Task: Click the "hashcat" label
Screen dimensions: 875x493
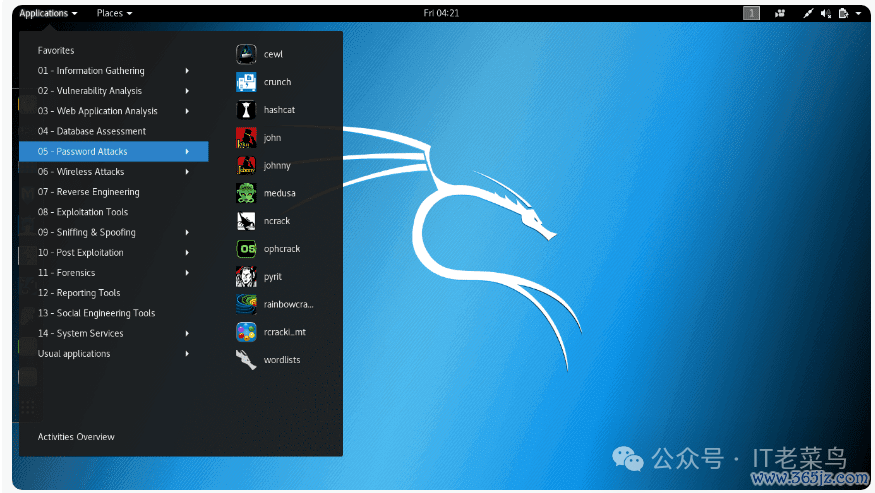Action: tap(279, 110)
